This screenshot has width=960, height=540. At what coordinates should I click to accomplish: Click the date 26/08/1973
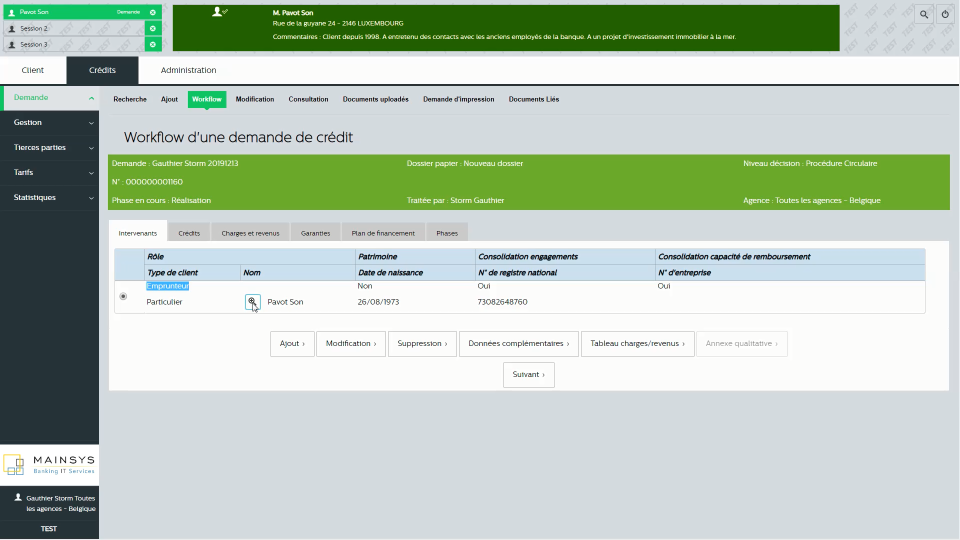point(378,302)
